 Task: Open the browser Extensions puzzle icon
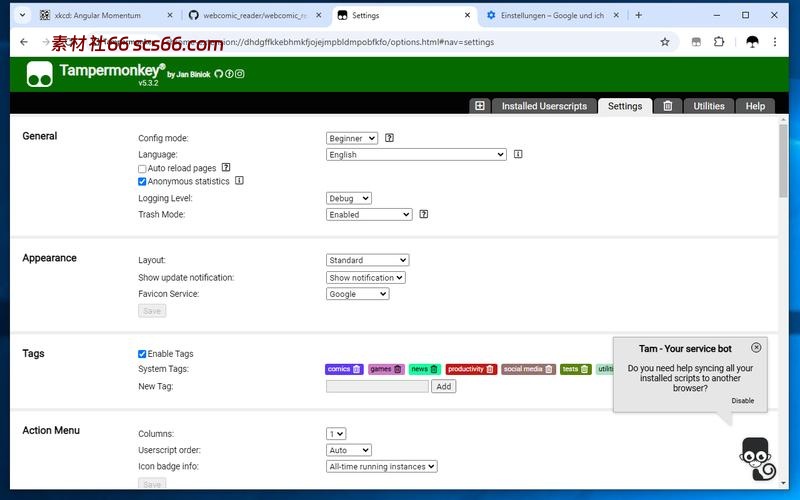[719, 42]
